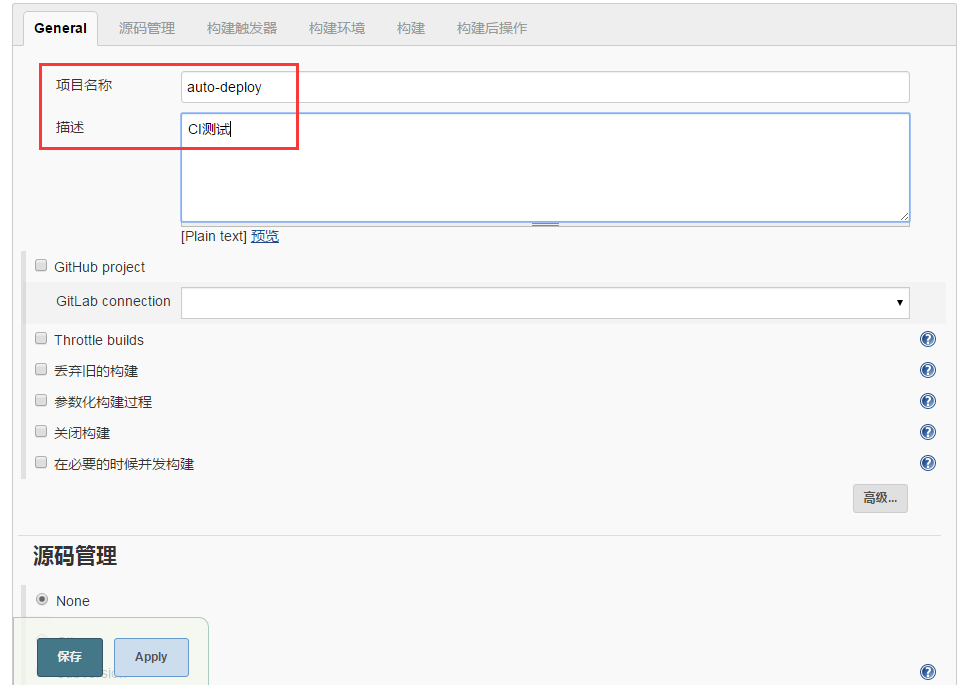The image size is (967, 685).
Task: Click into the 描述 description textarea
Action: click(545, 167)
